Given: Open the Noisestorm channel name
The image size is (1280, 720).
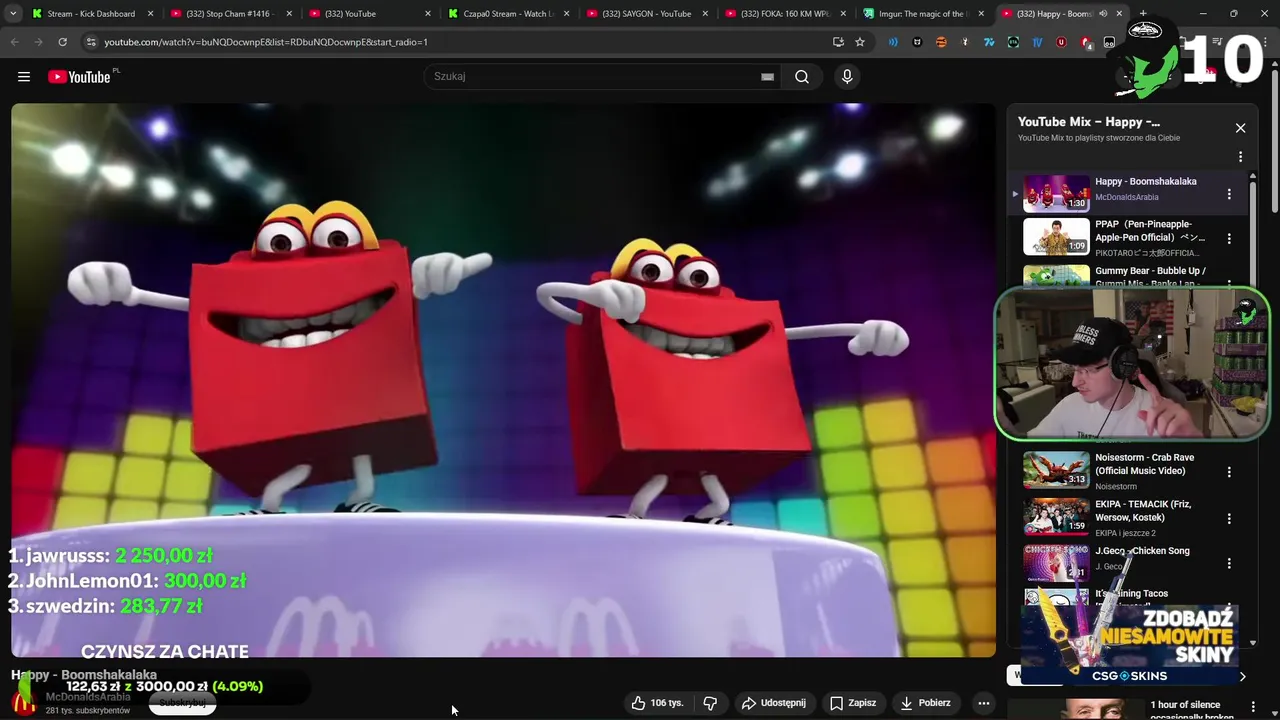Looking at the screenshot, I should click(1115, 486).
